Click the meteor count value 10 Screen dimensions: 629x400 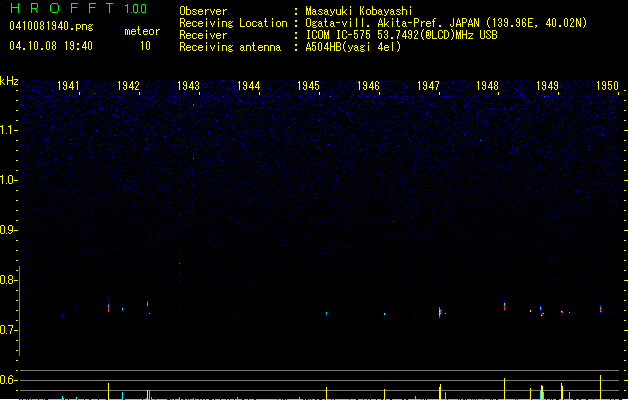(x=145, y=46)
